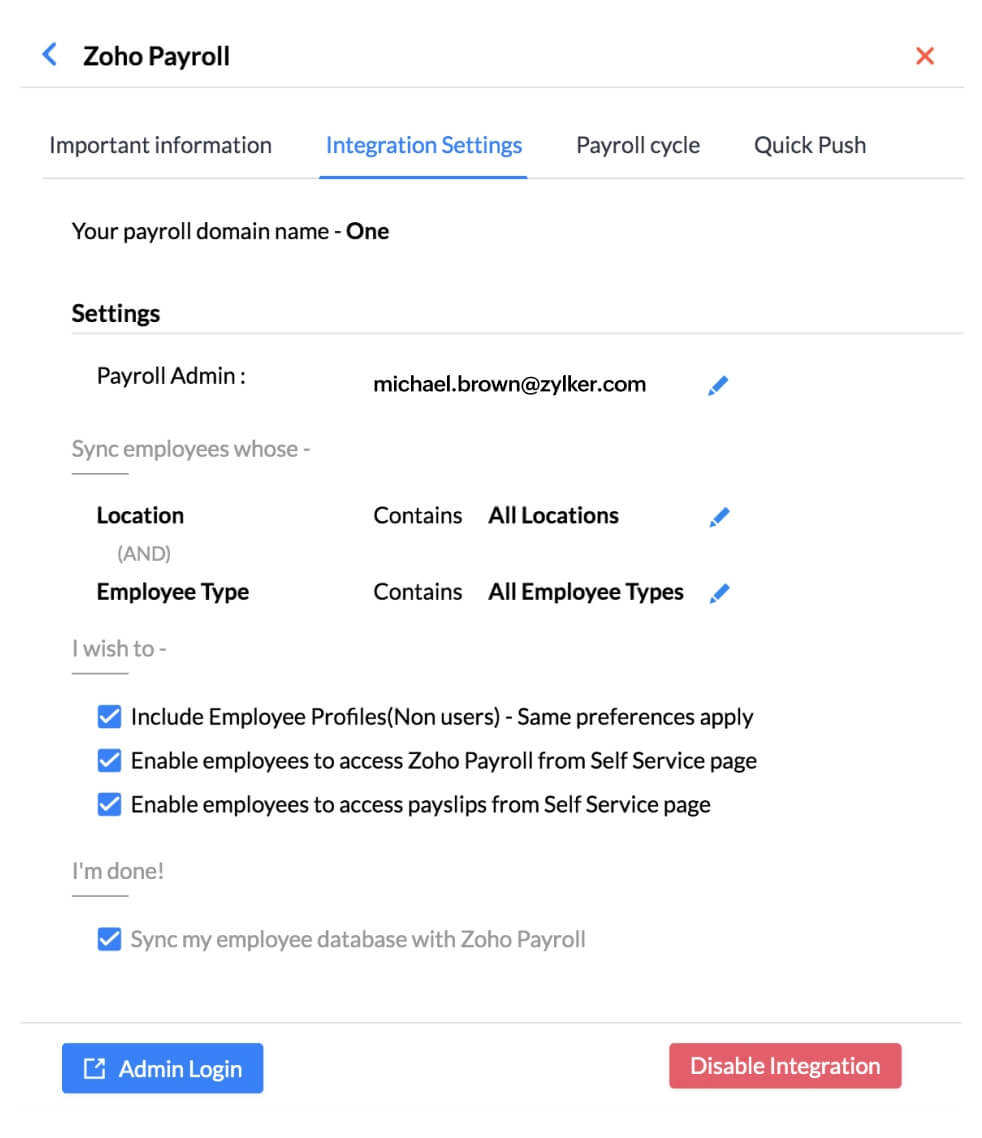Image resolution: width=982 pixels, height=1138 pixels.
Task: Open the Payroll cycle tab
Action: pos(638,146)
